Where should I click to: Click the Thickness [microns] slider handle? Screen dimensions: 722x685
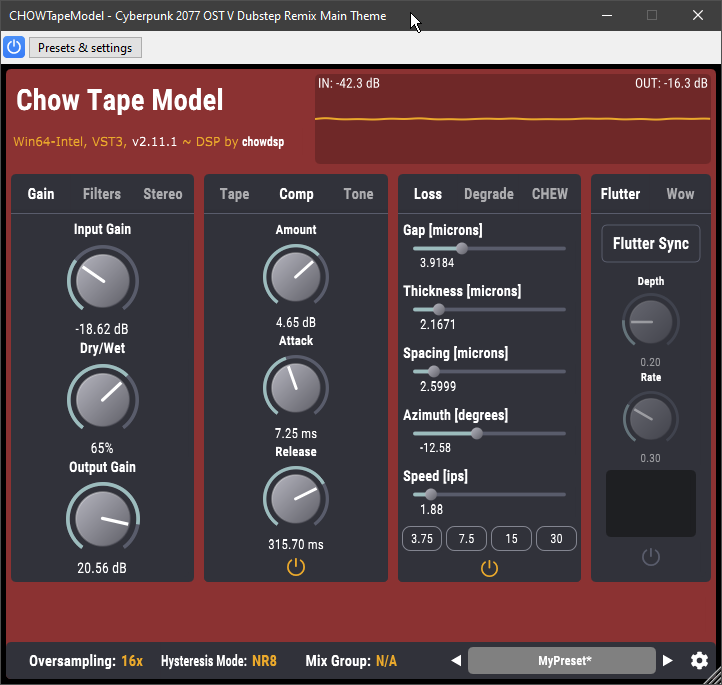coord(439,309)
